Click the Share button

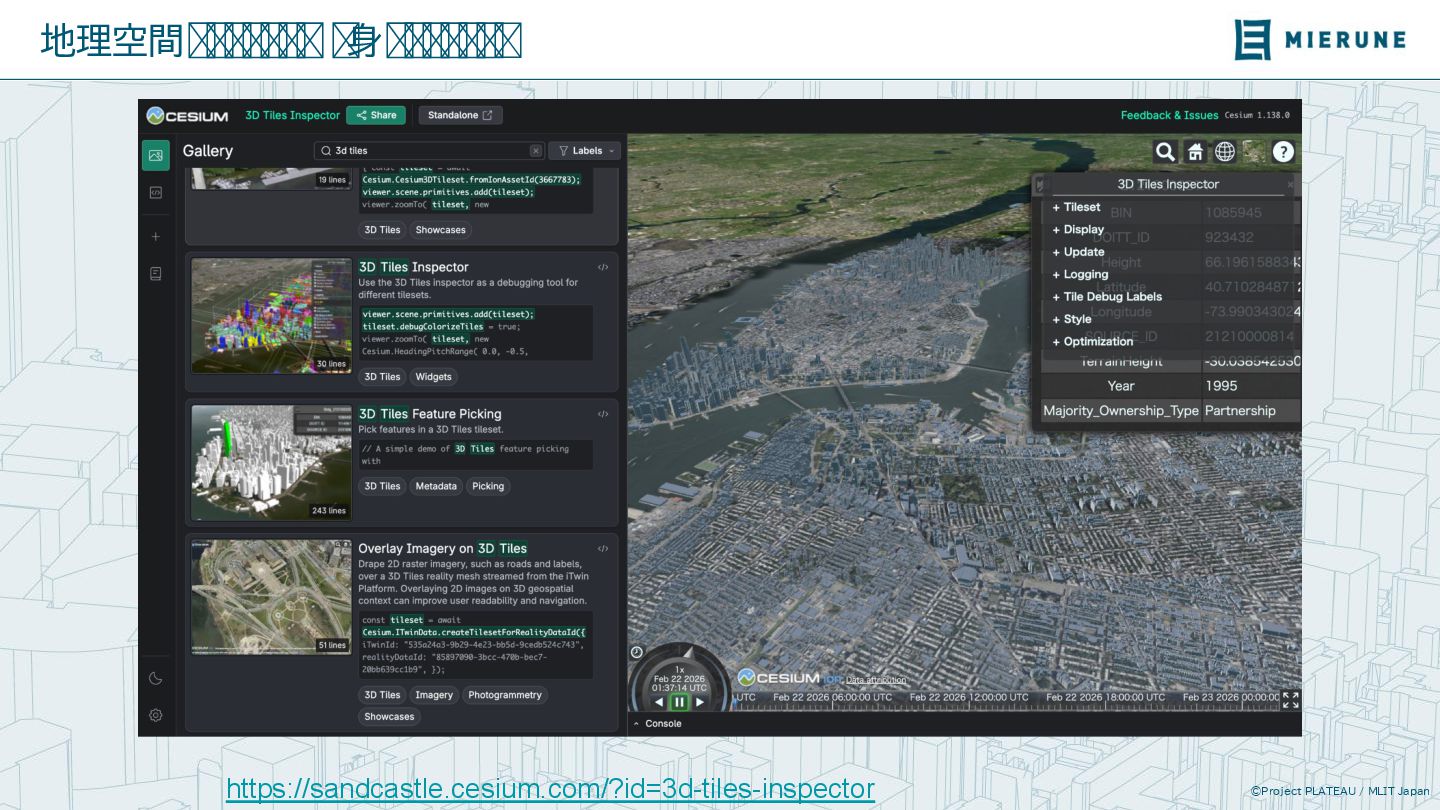[376, 115]
